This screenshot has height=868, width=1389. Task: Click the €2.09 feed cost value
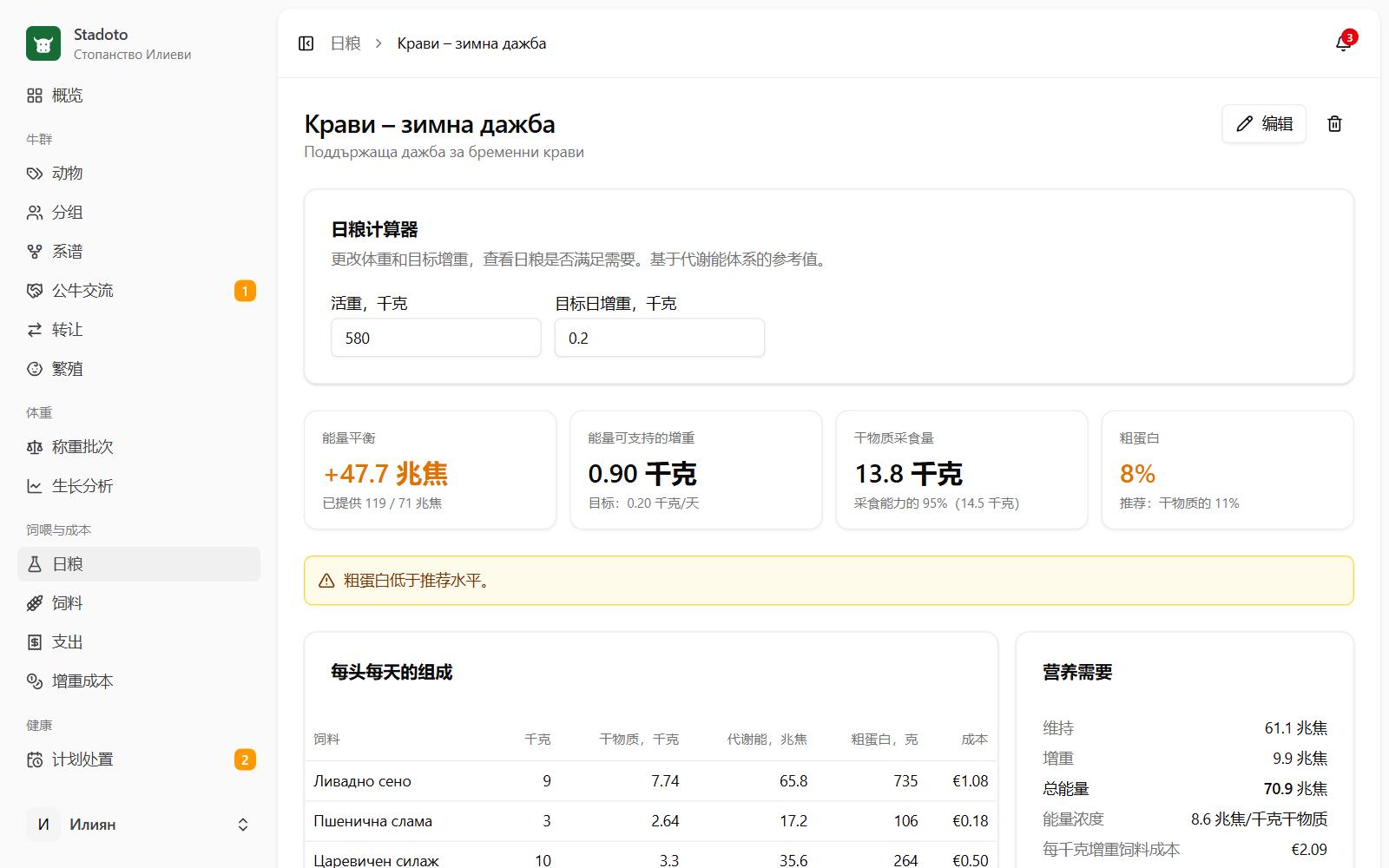point(1309,850)
